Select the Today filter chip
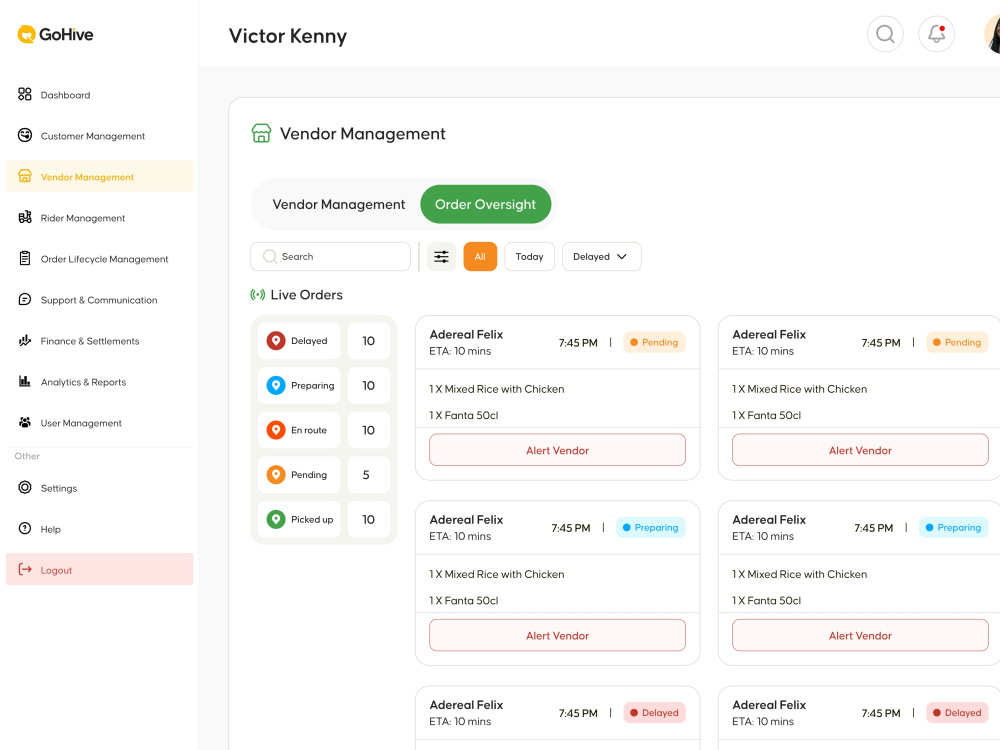Viewport: 1000px width, 750px height. (x=529, y=256)
